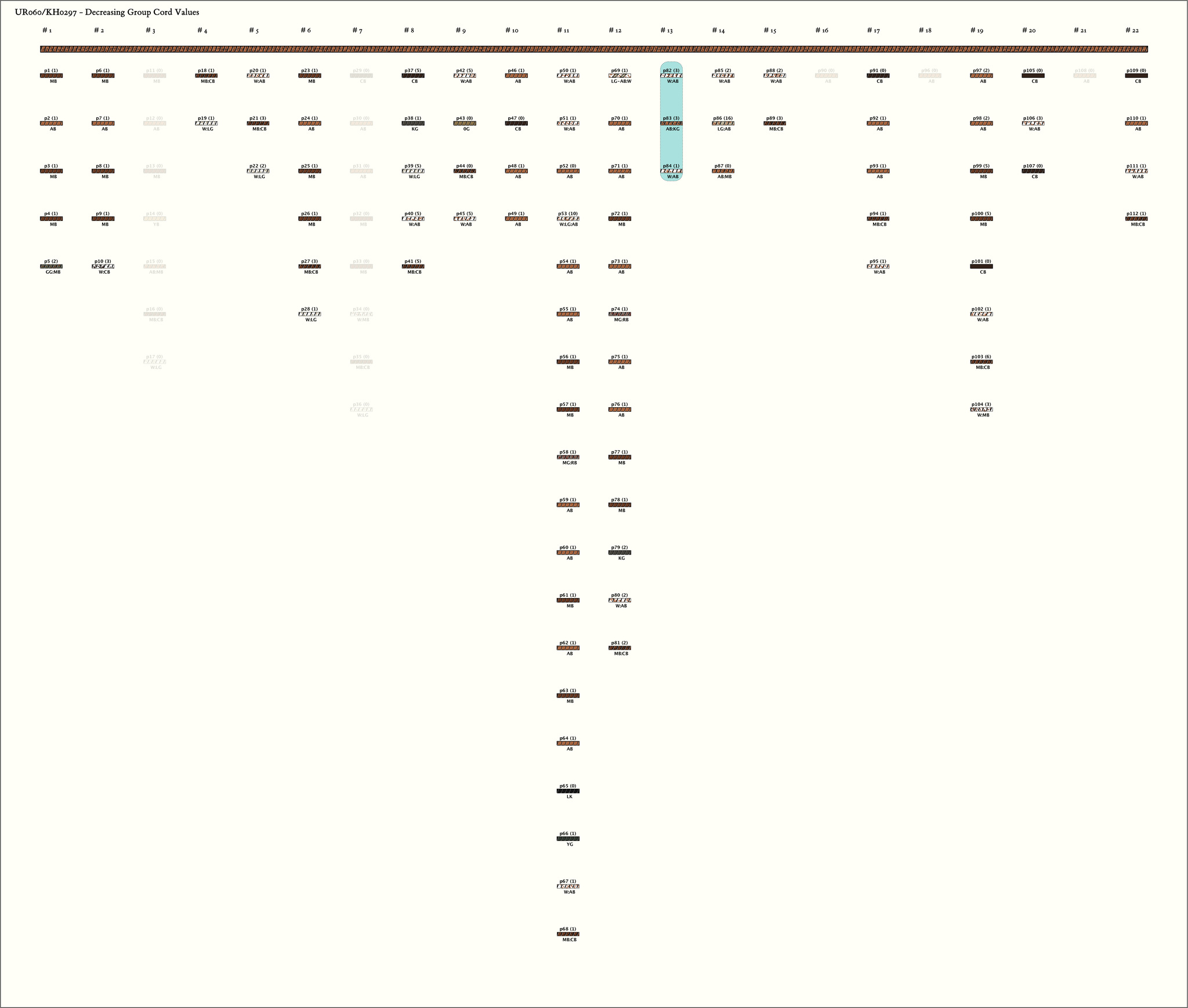Select the p66 YG dark cord
This screenshot has height=1008, width=1188.
point(568,839)
